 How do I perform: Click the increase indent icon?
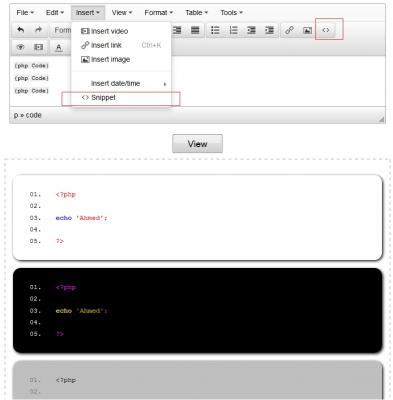pos(269,30)
